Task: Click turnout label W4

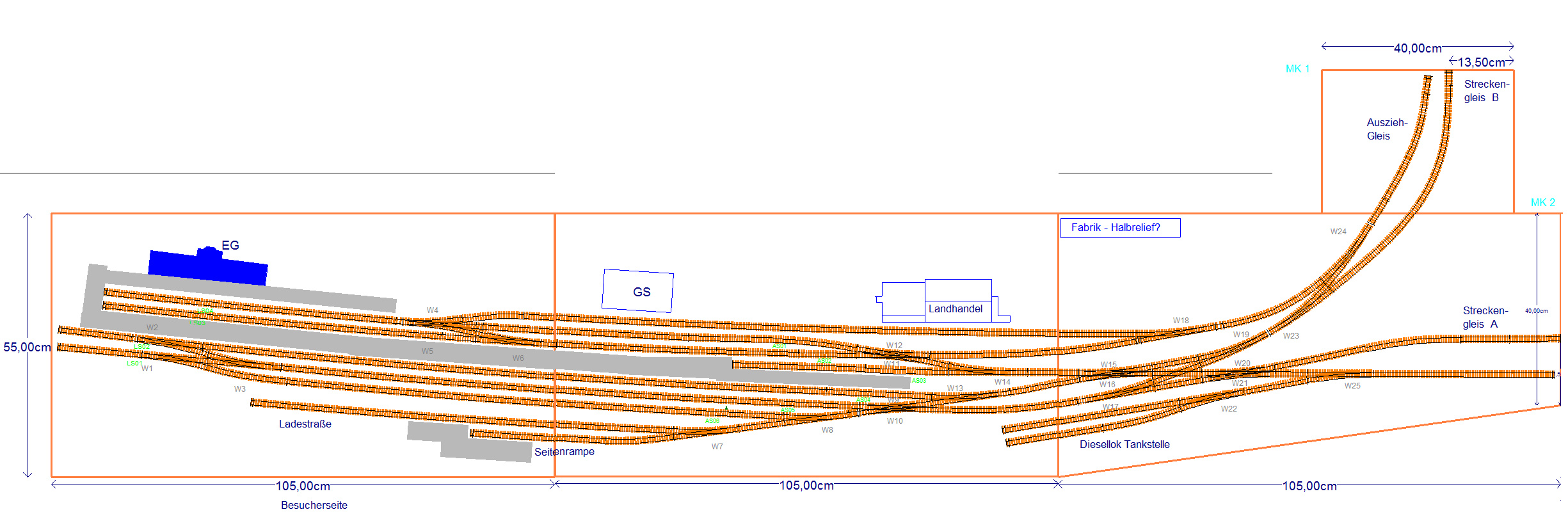Action: pos(433,310)
